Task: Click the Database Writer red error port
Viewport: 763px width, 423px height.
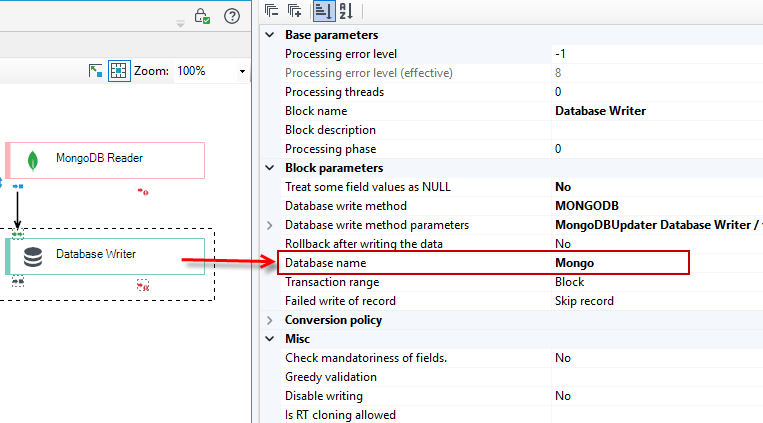Action: (x=143, y=286)
